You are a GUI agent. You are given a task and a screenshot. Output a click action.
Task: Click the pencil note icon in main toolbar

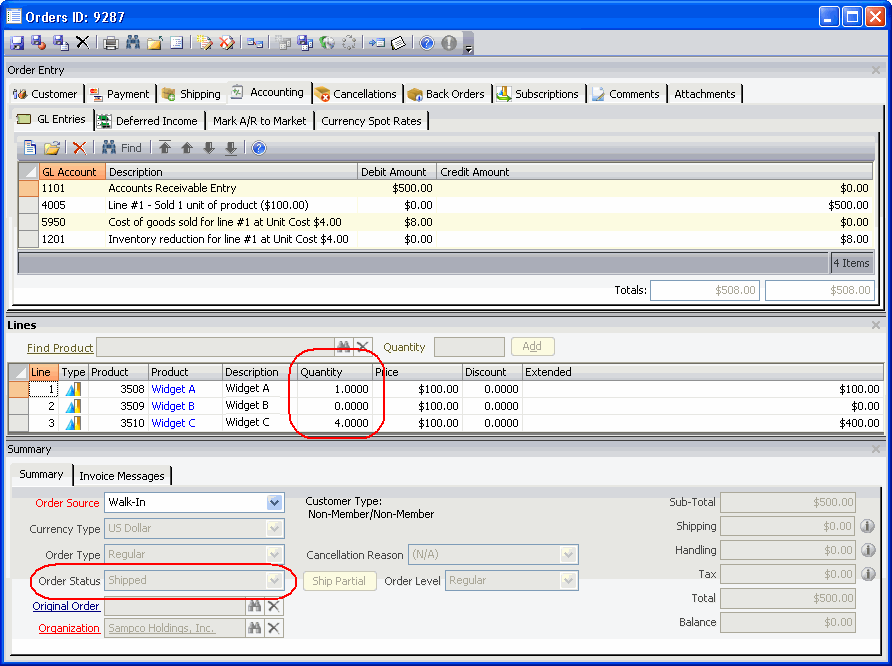204,43
